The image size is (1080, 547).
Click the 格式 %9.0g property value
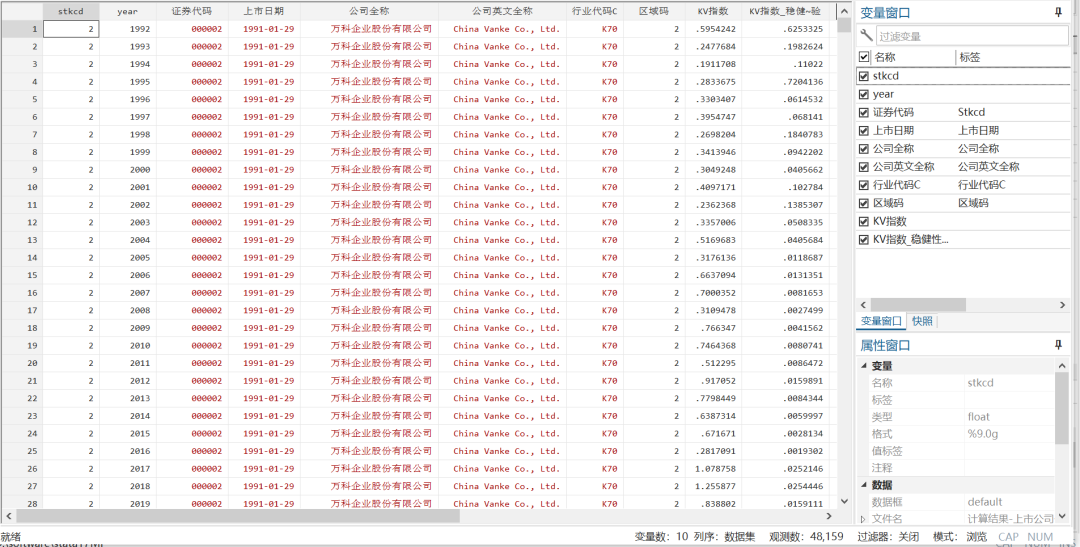tap(981, 433)
